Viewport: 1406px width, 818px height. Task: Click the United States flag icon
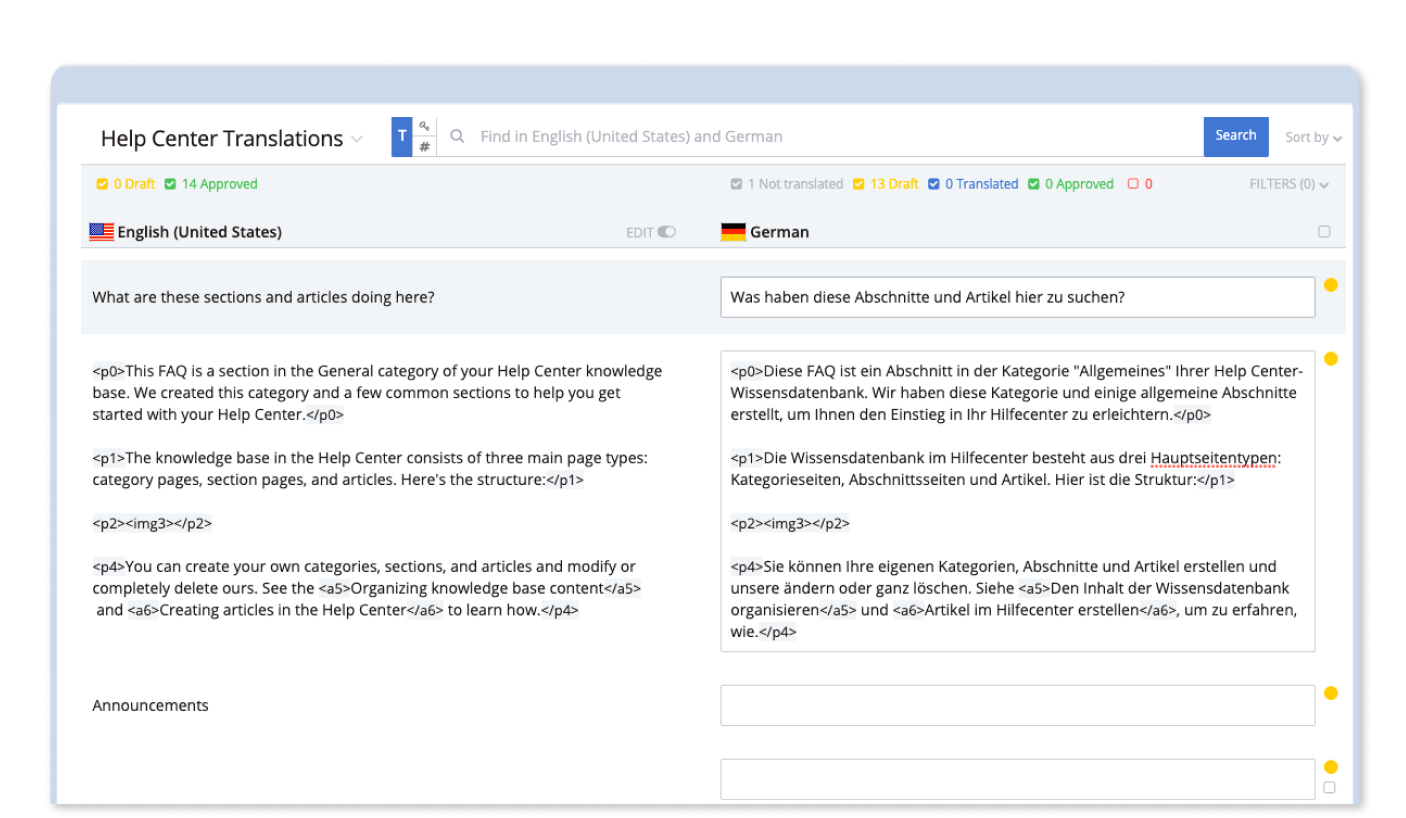[x=101, y=232]
